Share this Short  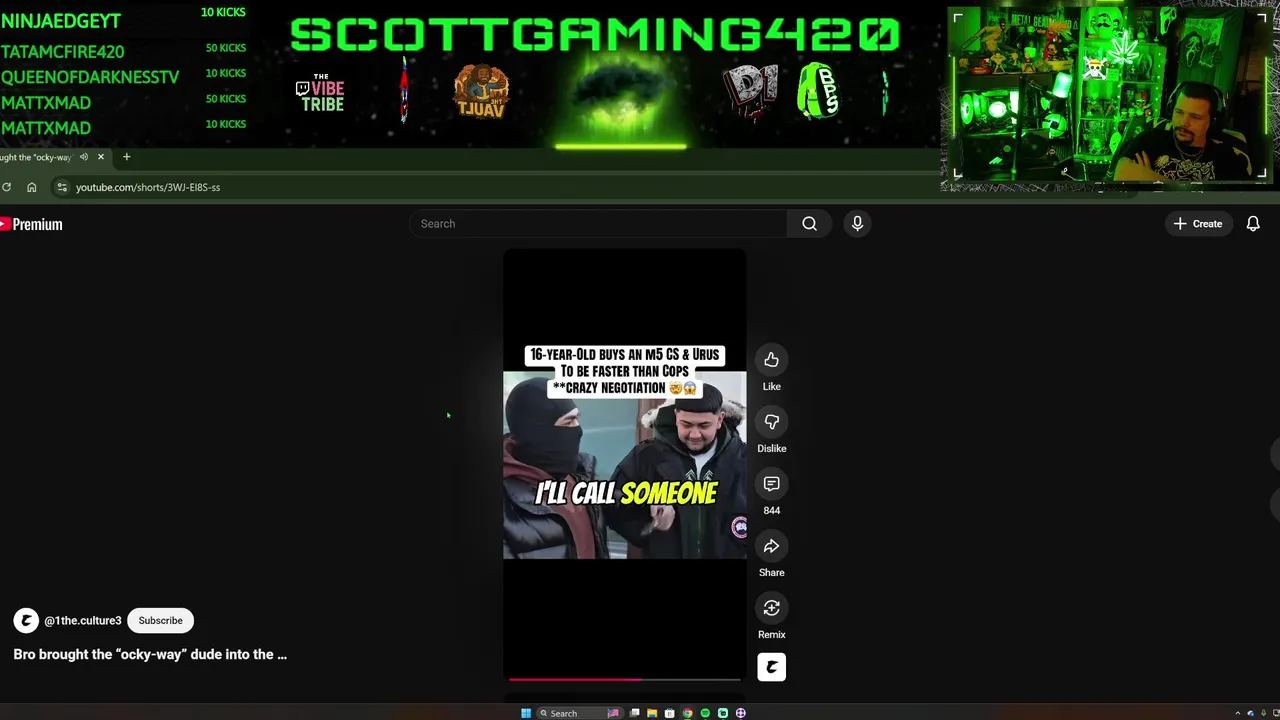[771, 546]
